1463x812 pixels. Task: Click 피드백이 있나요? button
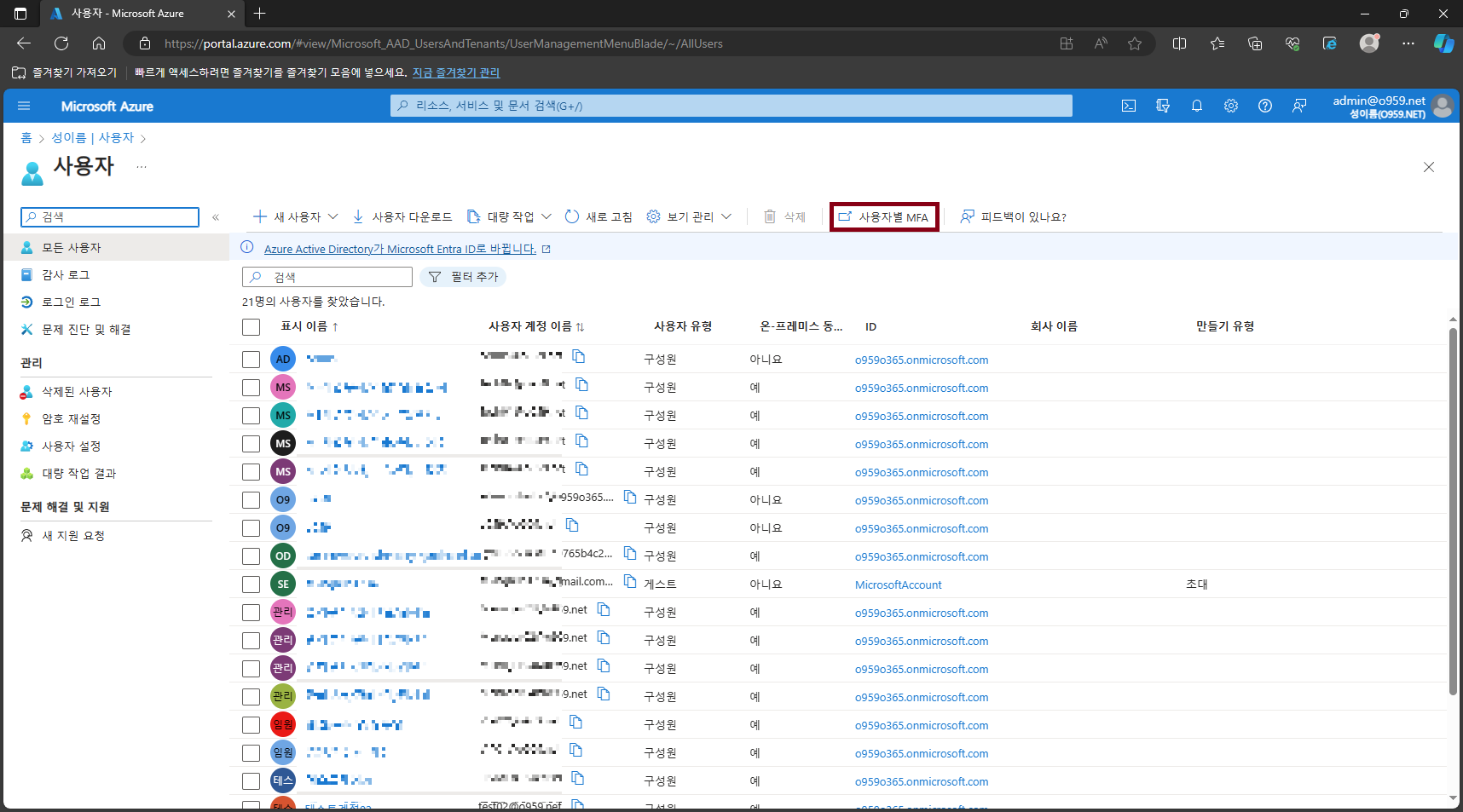(1014, 217)
